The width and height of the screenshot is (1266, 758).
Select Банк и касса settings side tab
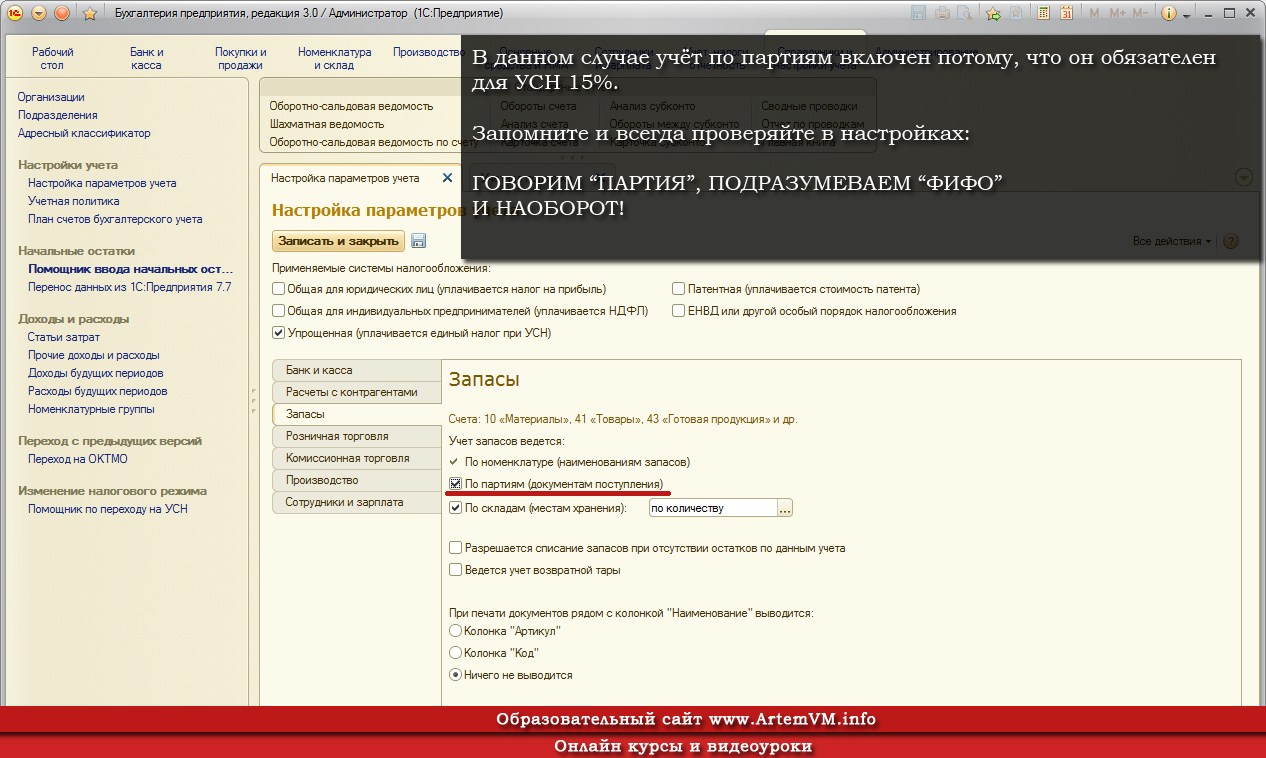click(x=357, y=370)
